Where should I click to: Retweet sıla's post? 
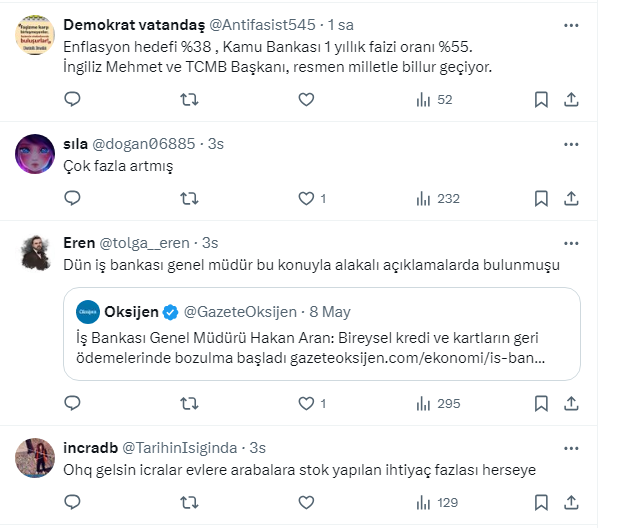pos(188,198)
